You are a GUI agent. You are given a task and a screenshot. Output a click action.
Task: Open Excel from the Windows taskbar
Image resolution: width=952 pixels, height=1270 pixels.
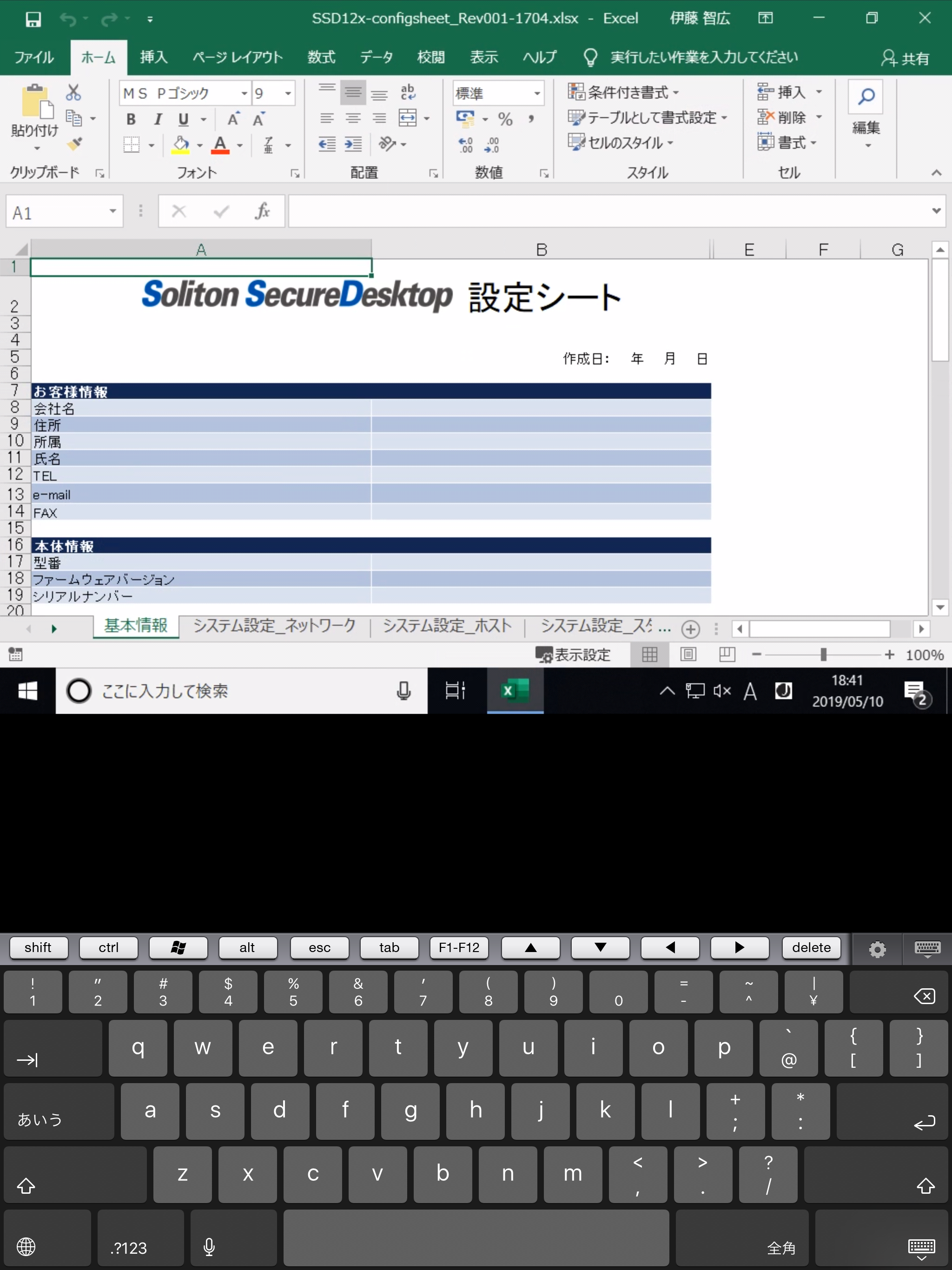point(515,690)
